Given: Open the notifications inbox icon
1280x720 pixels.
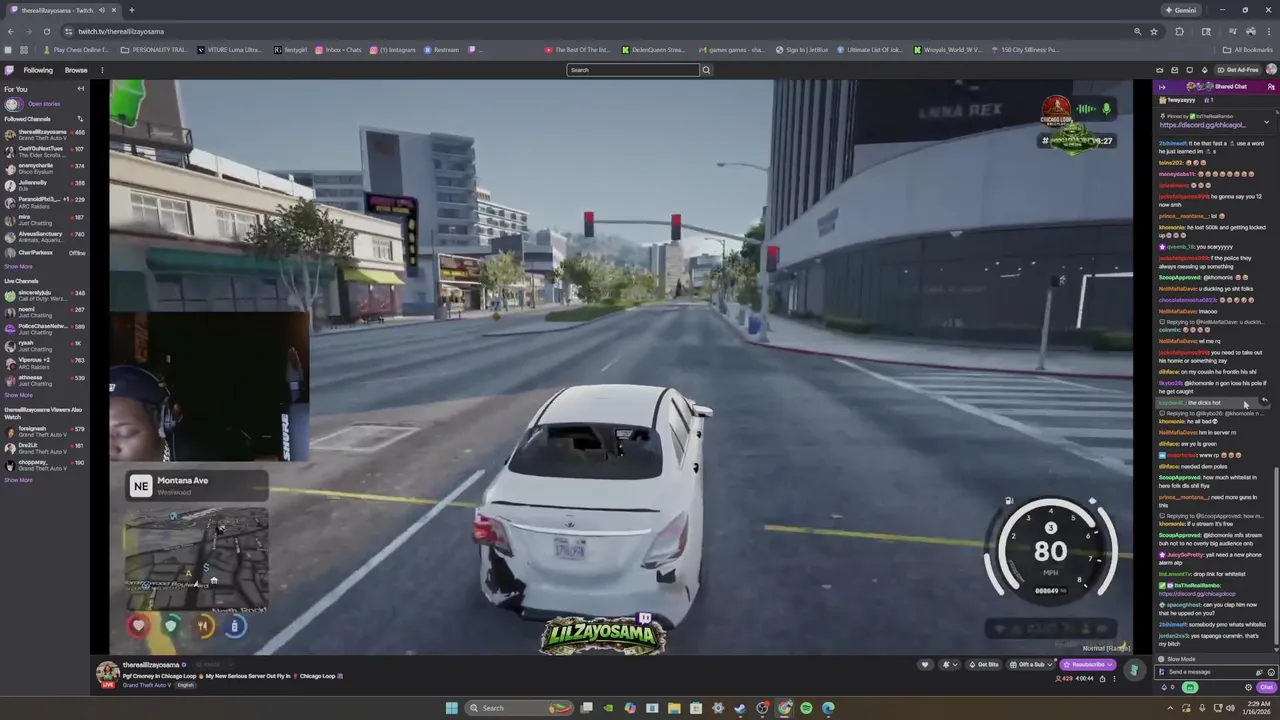Looking at the screenshot, I should [1175, 70].
